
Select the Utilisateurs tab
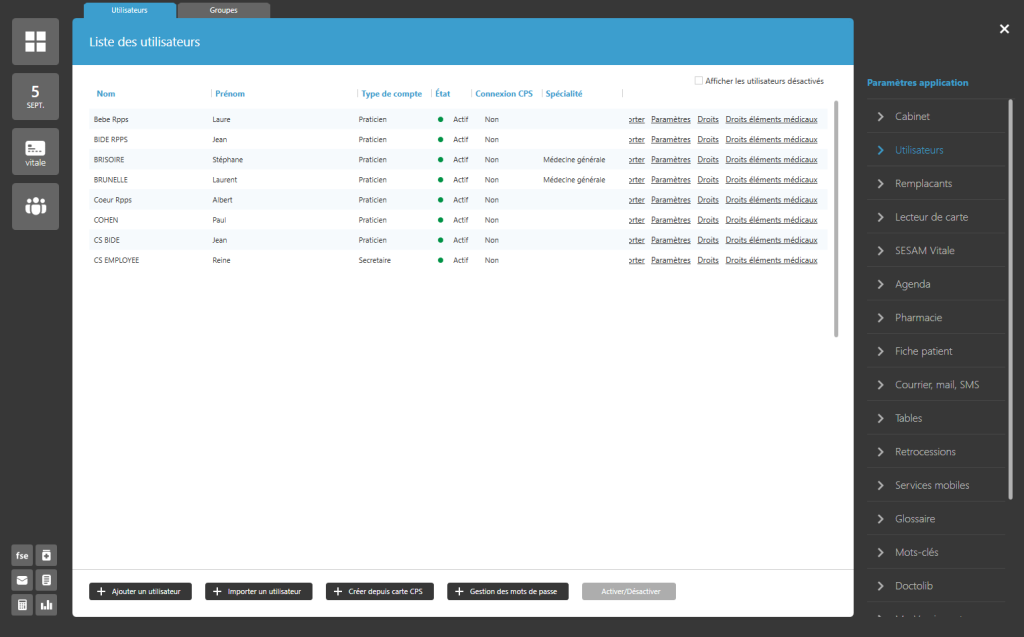129,10
